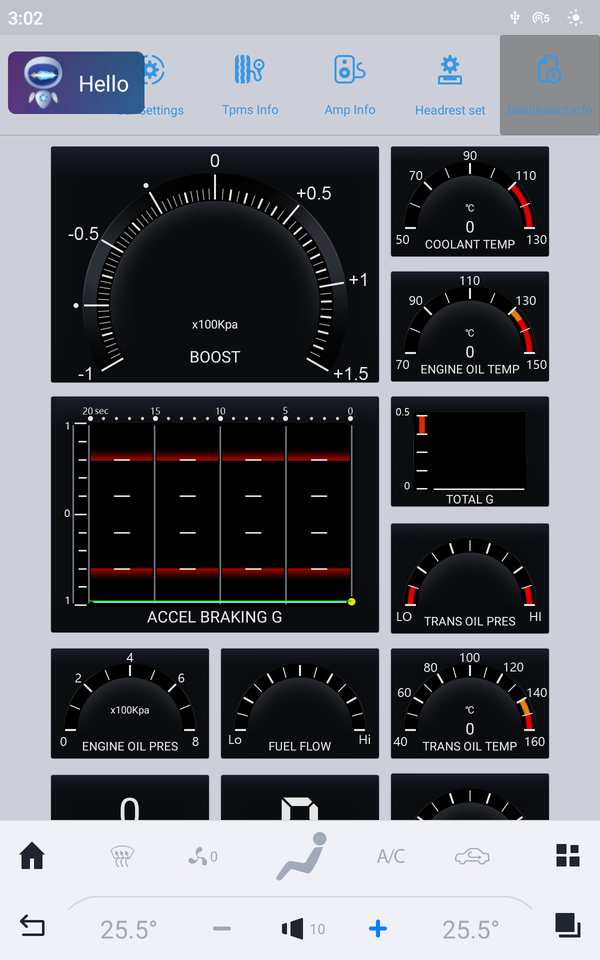Open the Tpms Info tab

tap(250, 85)
